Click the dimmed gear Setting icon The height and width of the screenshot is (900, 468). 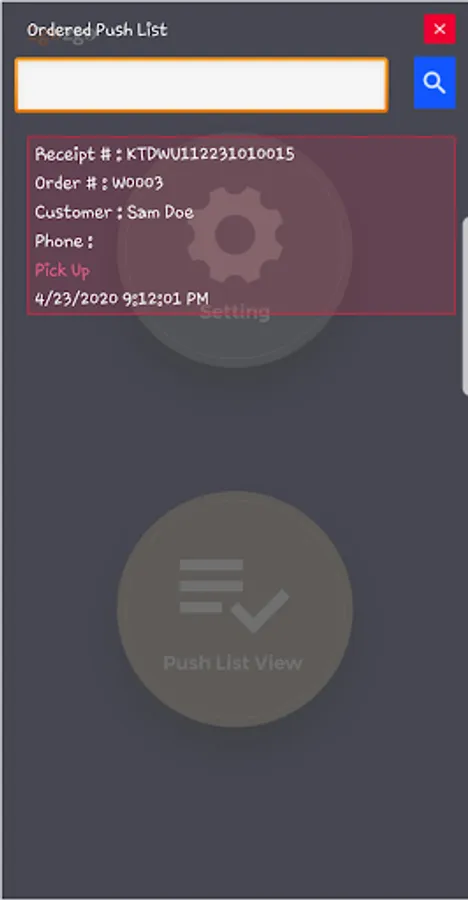(x=235, y=235)
